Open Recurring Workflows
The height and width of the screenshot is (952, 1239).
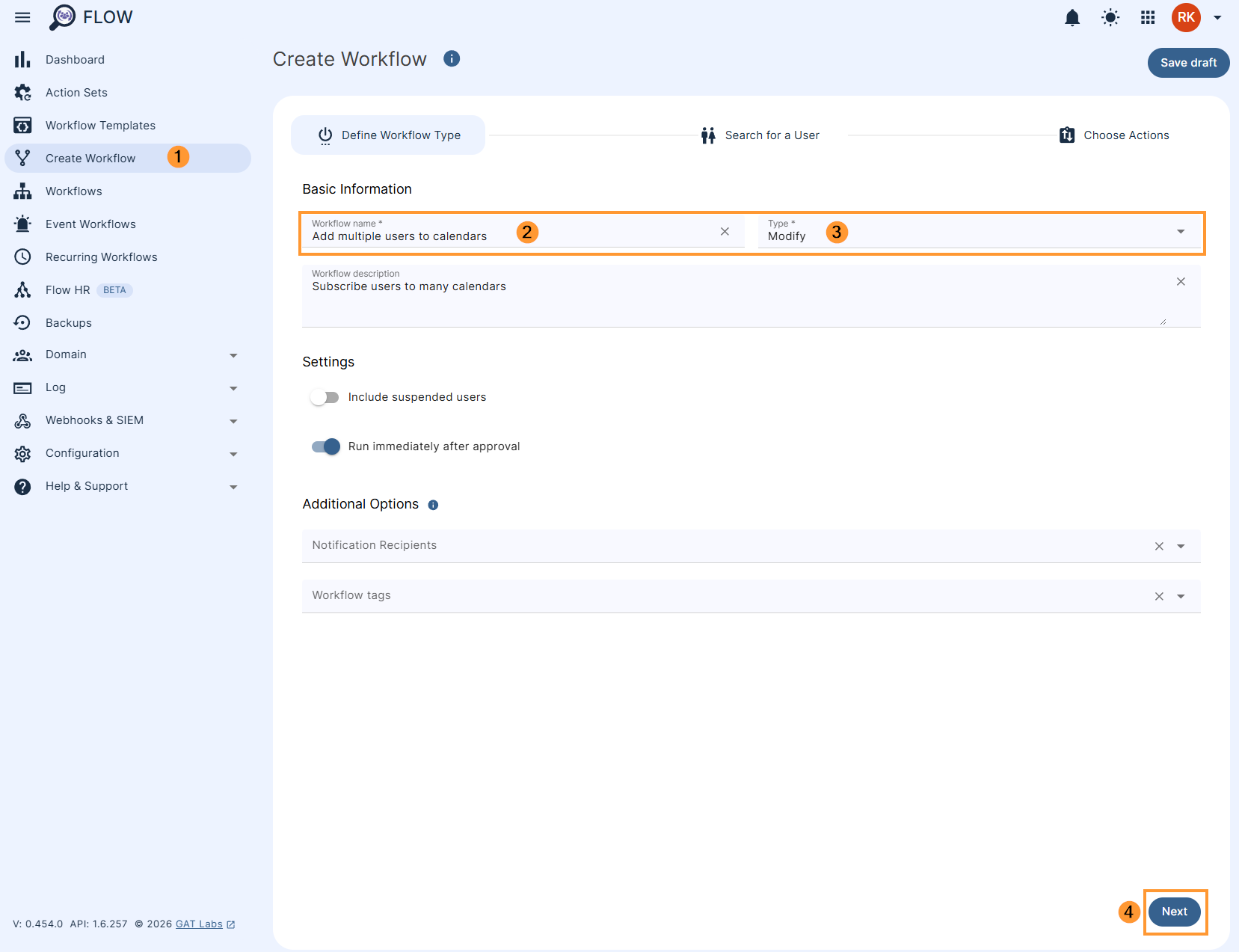(101, 257)
